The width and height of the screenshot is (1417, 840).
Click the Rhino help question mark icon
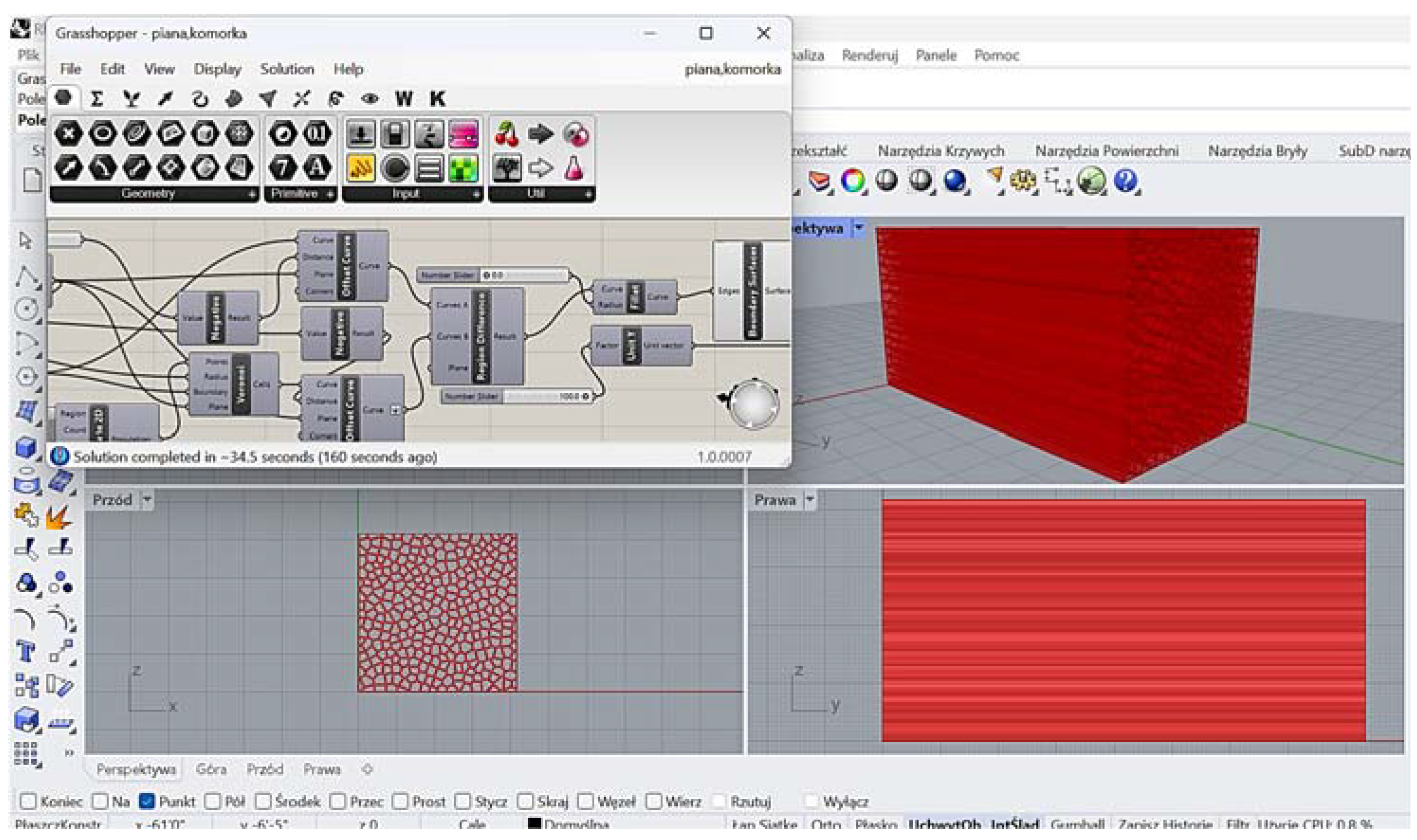click(x=1126, y=181)
